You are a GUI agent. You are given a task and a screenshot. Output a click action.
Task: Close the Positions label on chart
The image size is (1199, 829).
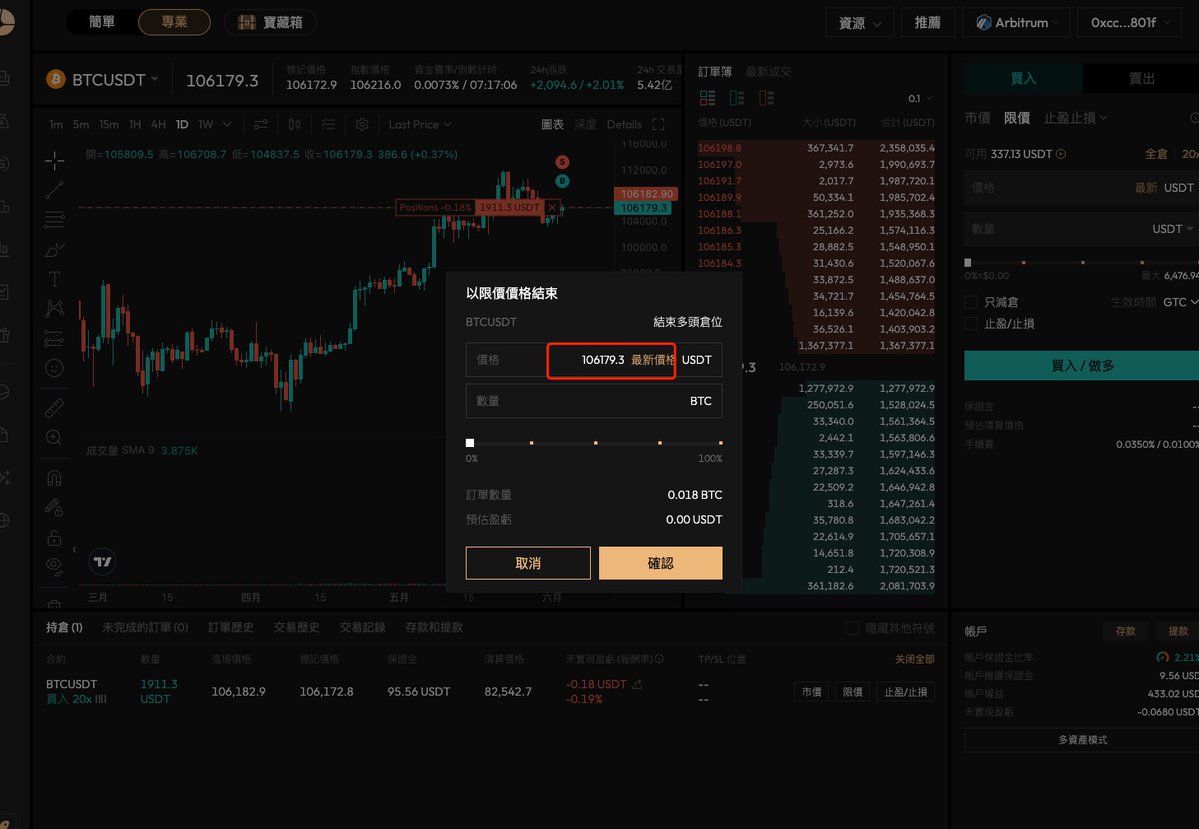point(552,207)
